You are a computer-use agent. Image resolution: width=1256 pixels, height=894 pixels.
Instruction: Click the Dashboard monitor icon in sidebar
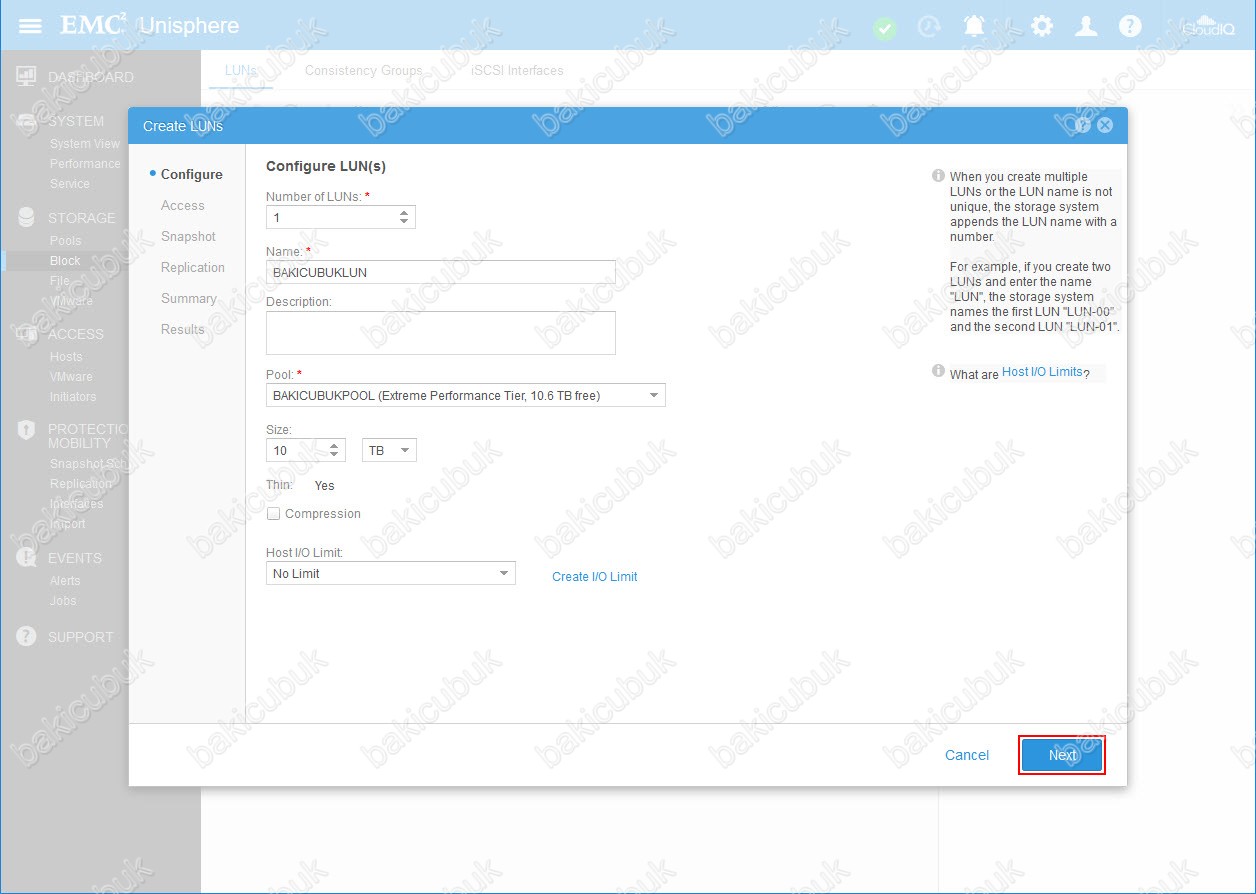tap(27, 77)
